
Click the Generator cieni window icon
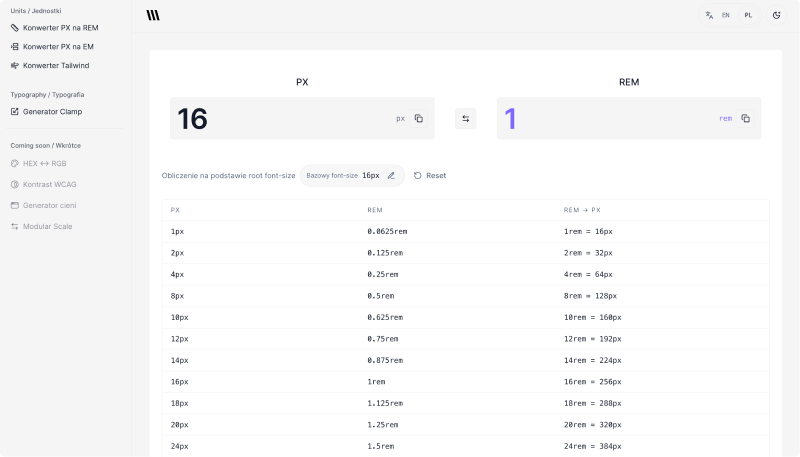tap(15, 206)
